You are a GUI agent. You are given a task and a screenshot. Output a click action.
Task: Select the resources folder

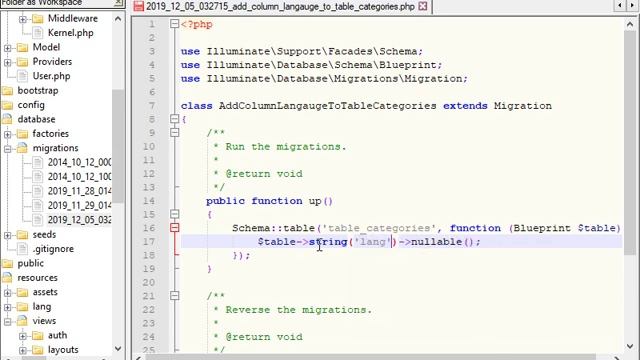pyautogui.click(x=37, y=278)
